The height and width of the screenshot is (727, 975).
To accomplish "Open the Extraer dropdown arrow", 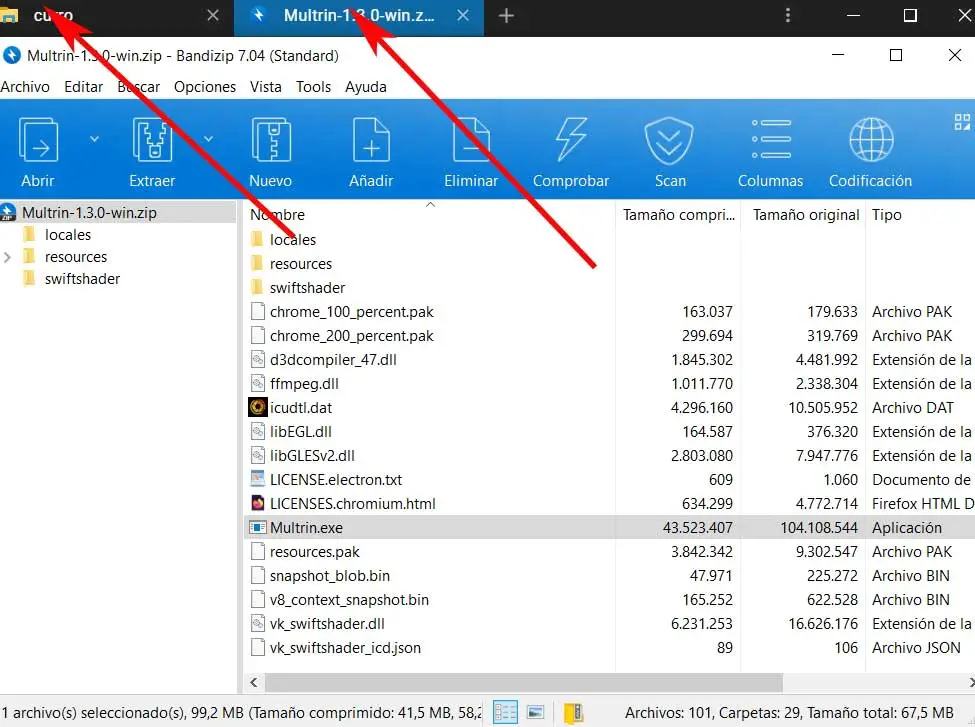I will point(208,139).
